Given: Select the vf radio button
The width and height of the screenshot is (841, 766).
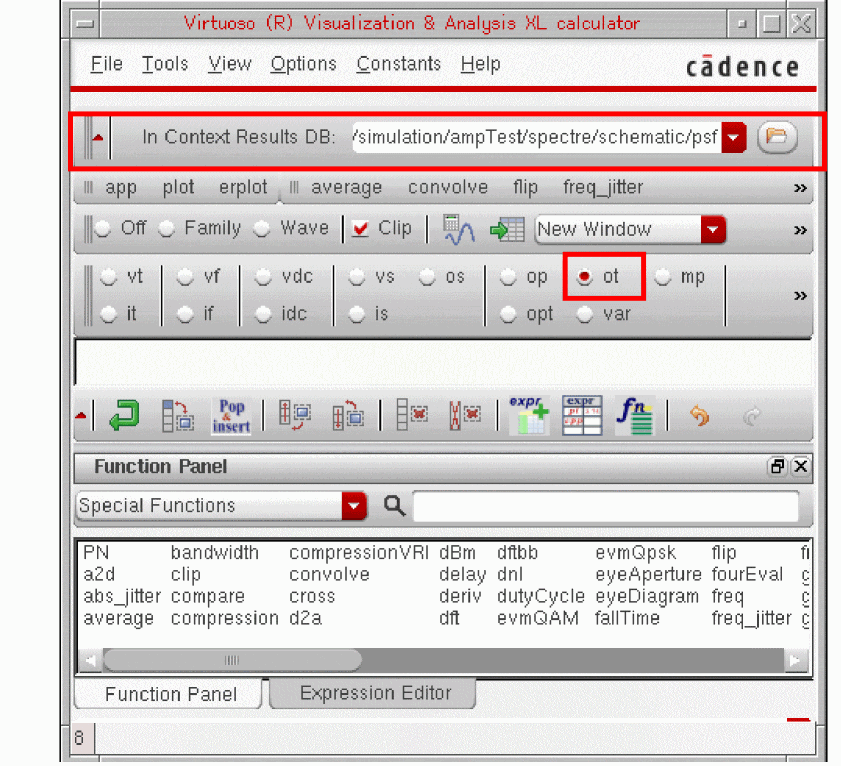Looking at the screenshot, I should 186,277.
